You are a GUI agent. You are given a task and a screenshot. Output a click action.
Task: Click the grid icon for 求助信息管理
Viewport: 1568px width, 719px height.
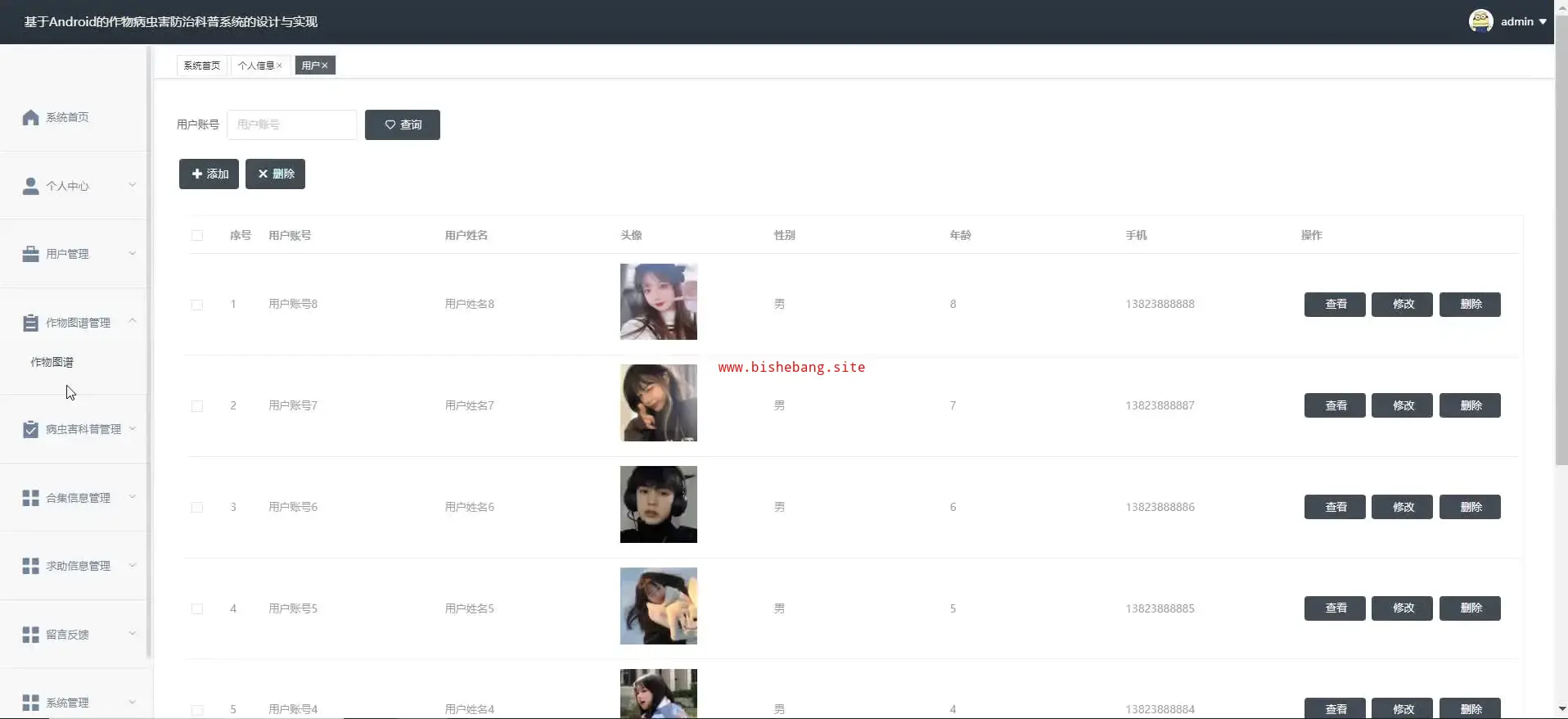pyautogui.click(x=30, y=566)
